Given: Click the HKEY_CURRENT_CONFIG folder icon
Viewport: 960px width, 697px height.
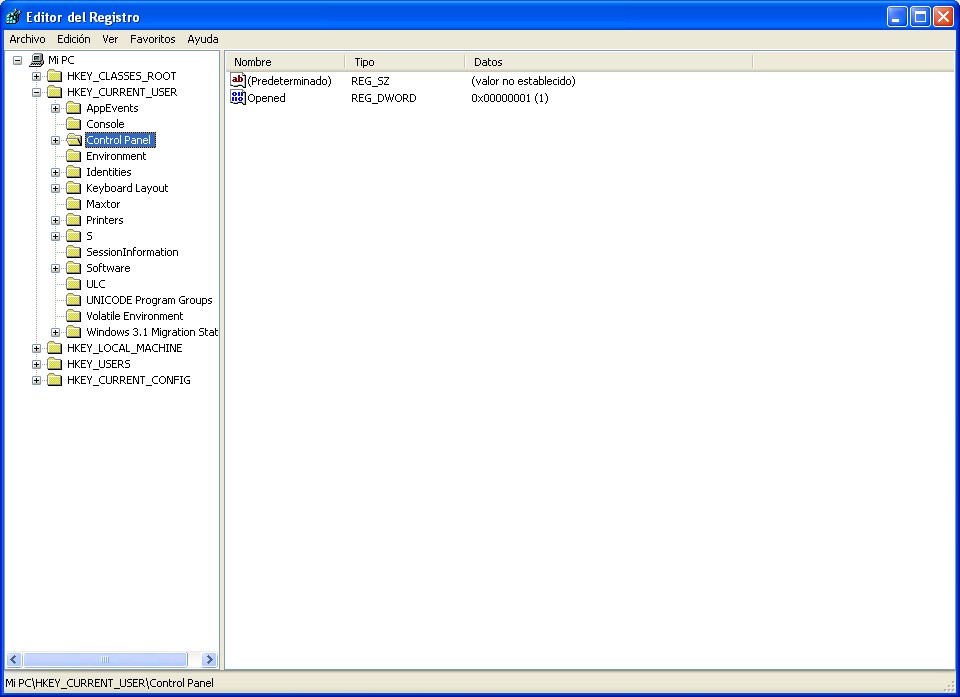Looking at the screenshot, I should 55,380.
